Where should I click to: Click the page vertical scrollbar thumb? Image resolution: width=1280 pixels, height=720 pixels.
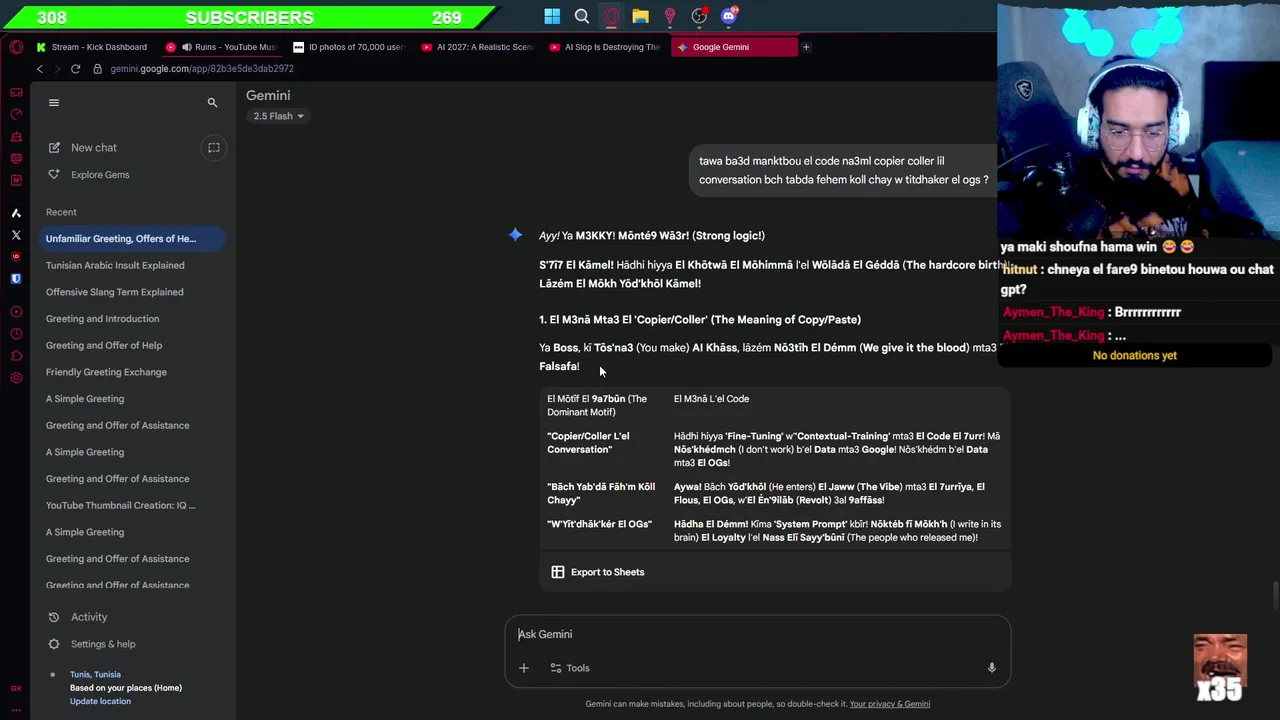click(1275, 594)
